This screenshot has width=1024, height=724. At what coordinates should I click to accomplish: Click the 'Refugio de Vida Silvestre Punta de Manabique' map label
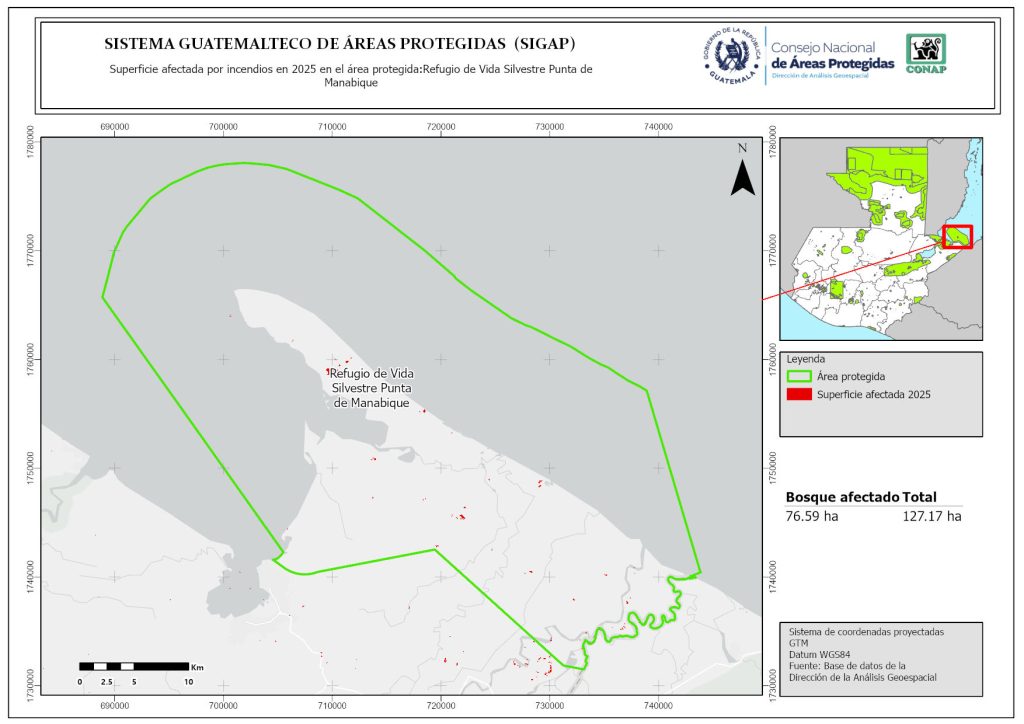[372, 388]
